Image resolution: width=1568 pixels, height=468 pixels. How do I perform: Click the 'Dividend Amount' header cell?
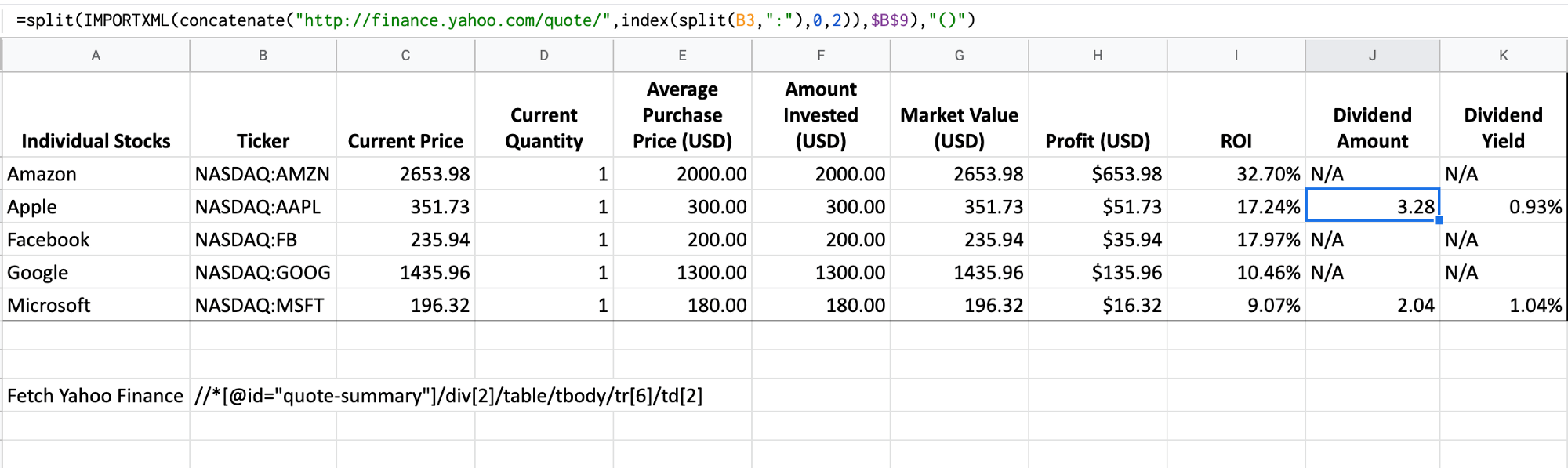click(x=1373, y=114)
